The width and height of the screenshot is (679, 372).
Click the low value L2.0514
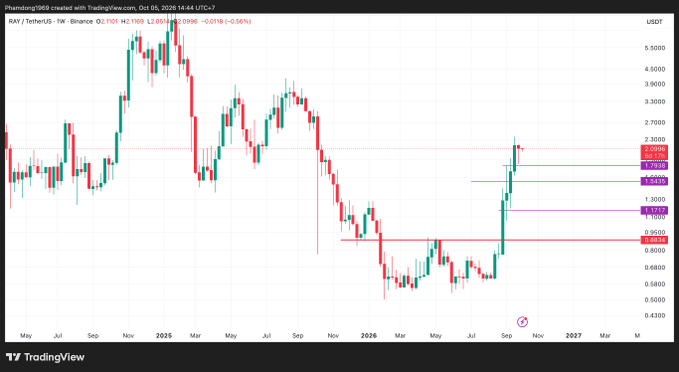click(158, 21)
